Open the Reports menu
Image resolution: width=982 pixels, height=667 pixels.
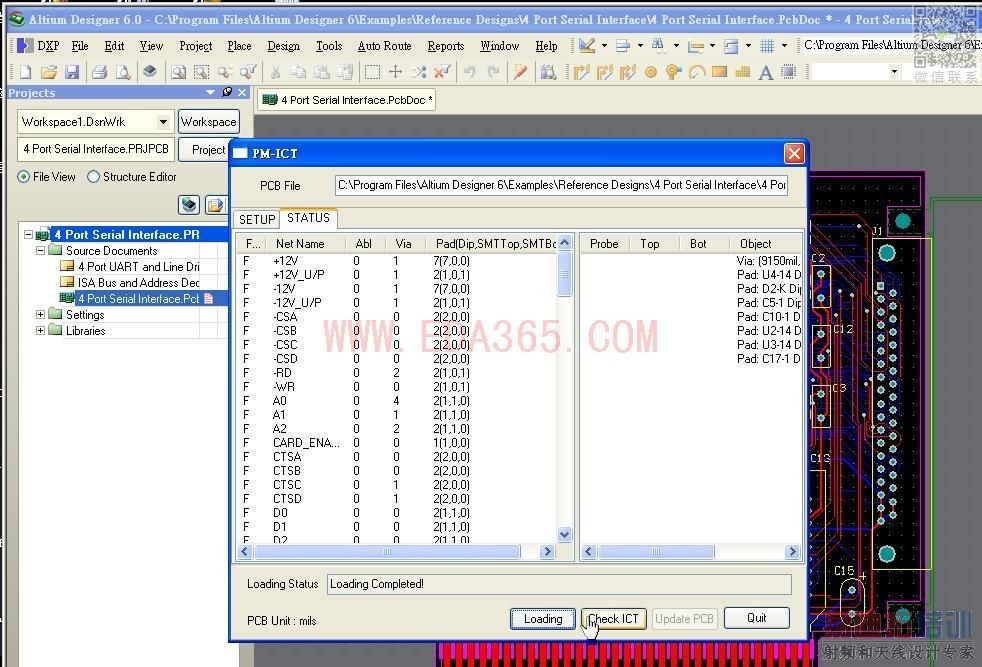[x=445, y=46]
